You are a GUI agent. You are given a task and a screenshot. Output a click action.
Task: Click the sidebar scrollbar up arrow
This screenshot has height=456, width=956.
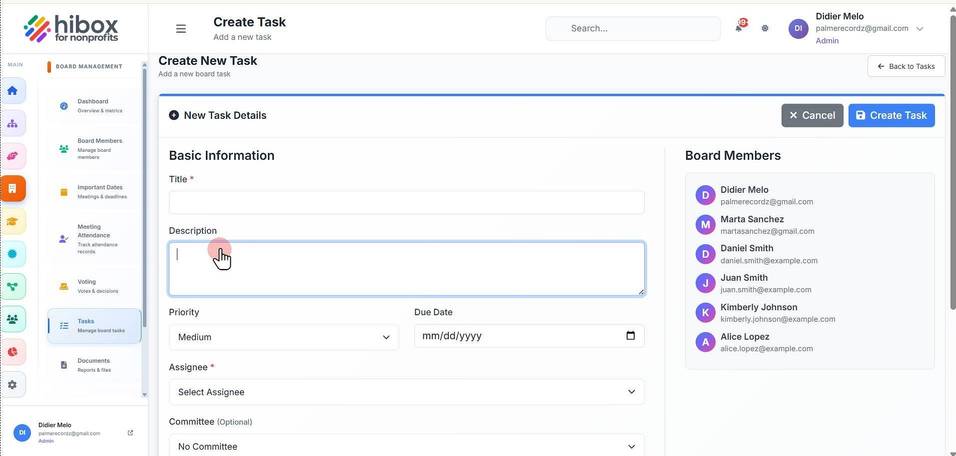coord(144,64)
